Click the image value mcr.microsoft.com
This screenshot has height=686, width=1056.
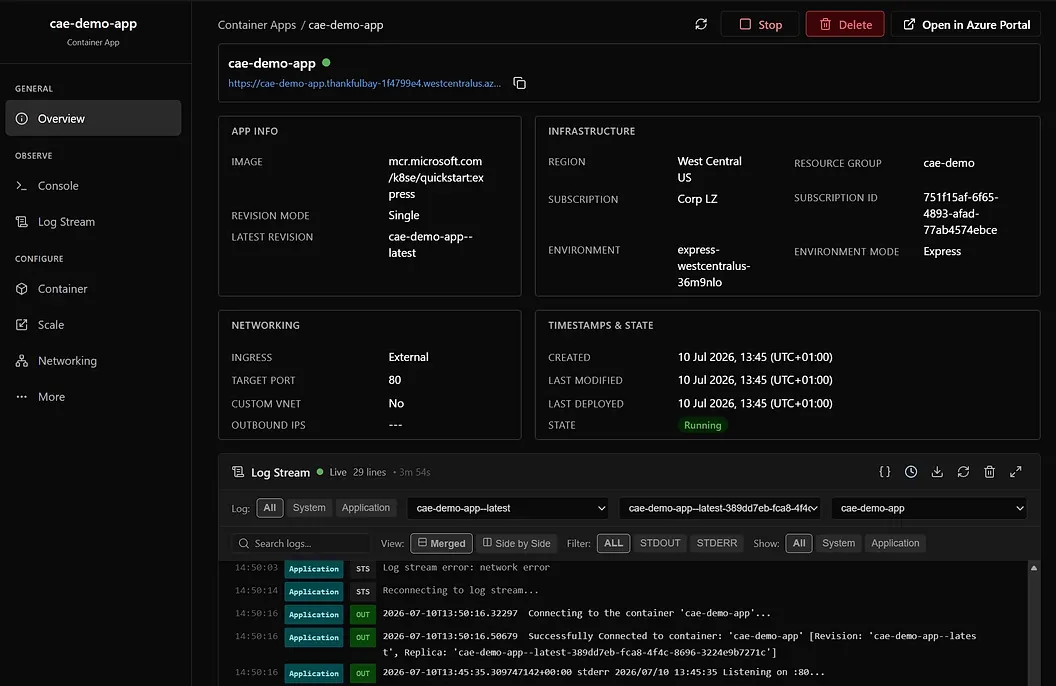pos(436,178)
